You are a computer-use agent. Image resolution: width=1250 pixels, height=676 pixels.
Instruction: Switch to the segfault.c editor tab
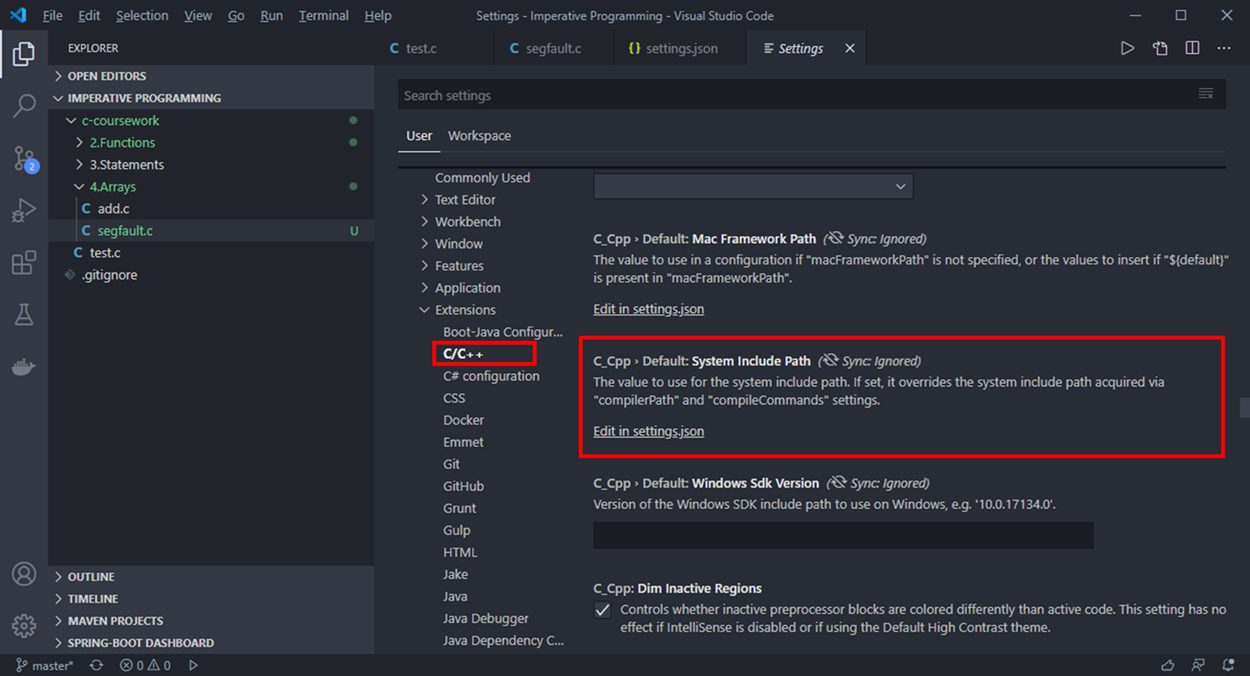[x=552, y=48]
